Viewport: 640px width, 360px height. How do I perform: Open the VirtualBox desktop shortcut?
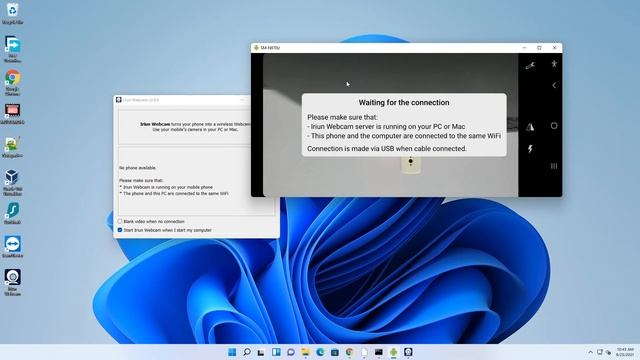click(13, 182)
